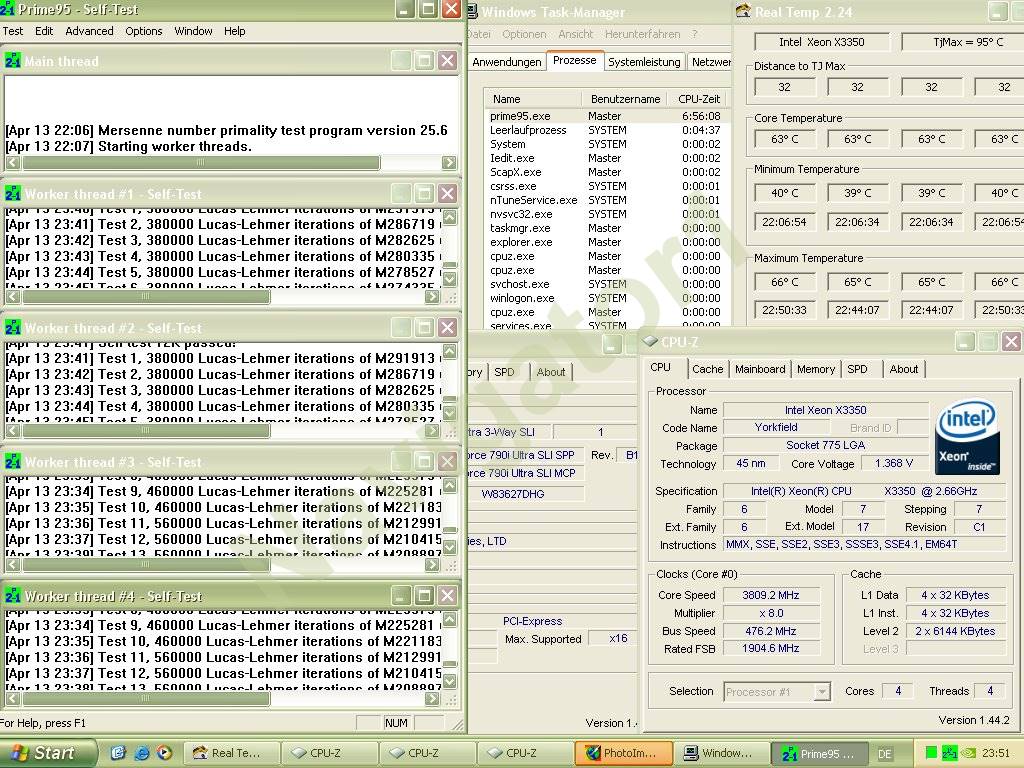Sort processes by the CPU-Zeit column
The width and height of the screenshot is (1024, 768).
point(699,99)
